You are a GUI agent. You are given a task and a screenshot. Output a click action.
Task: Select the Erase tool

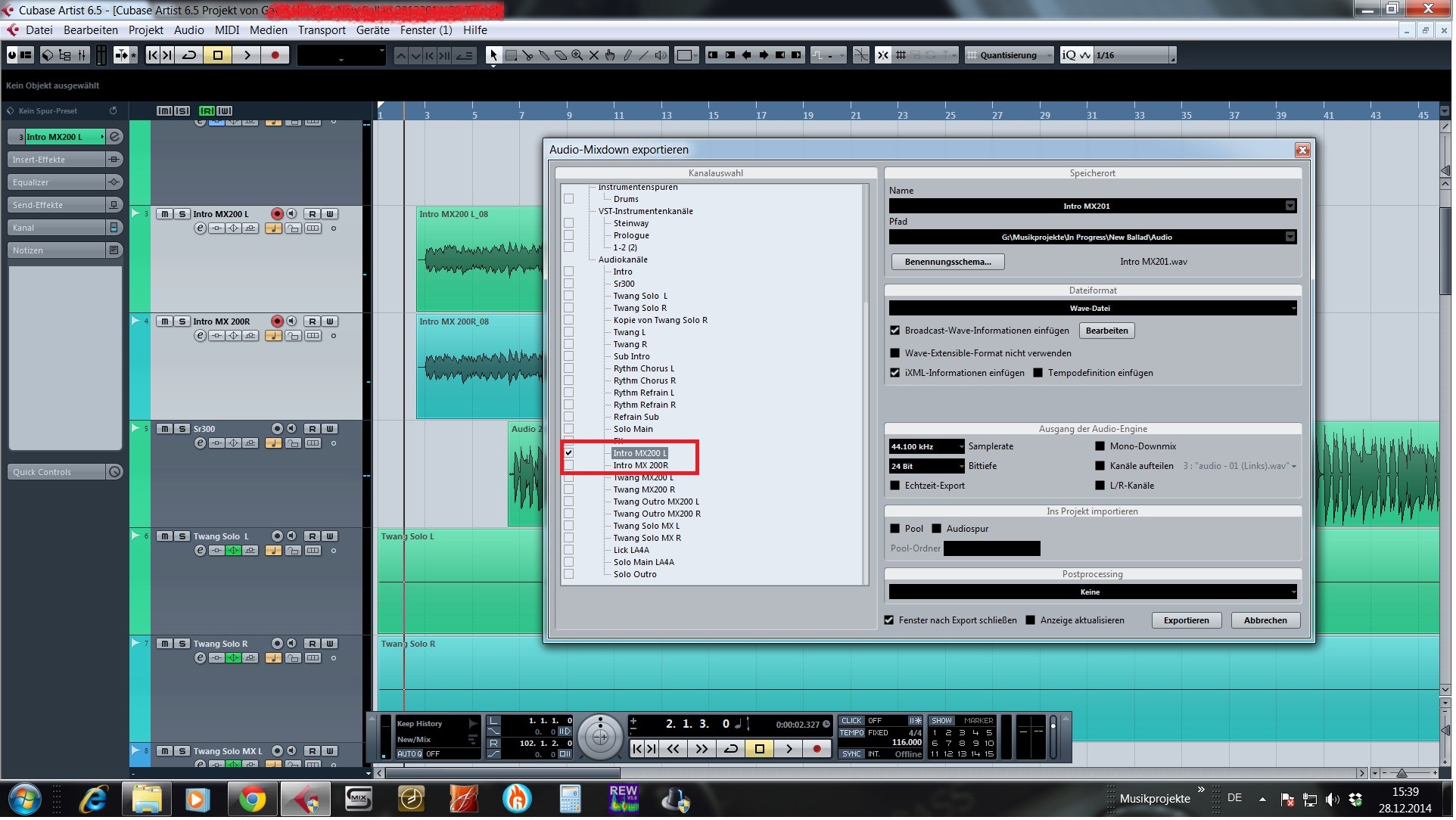562,55
